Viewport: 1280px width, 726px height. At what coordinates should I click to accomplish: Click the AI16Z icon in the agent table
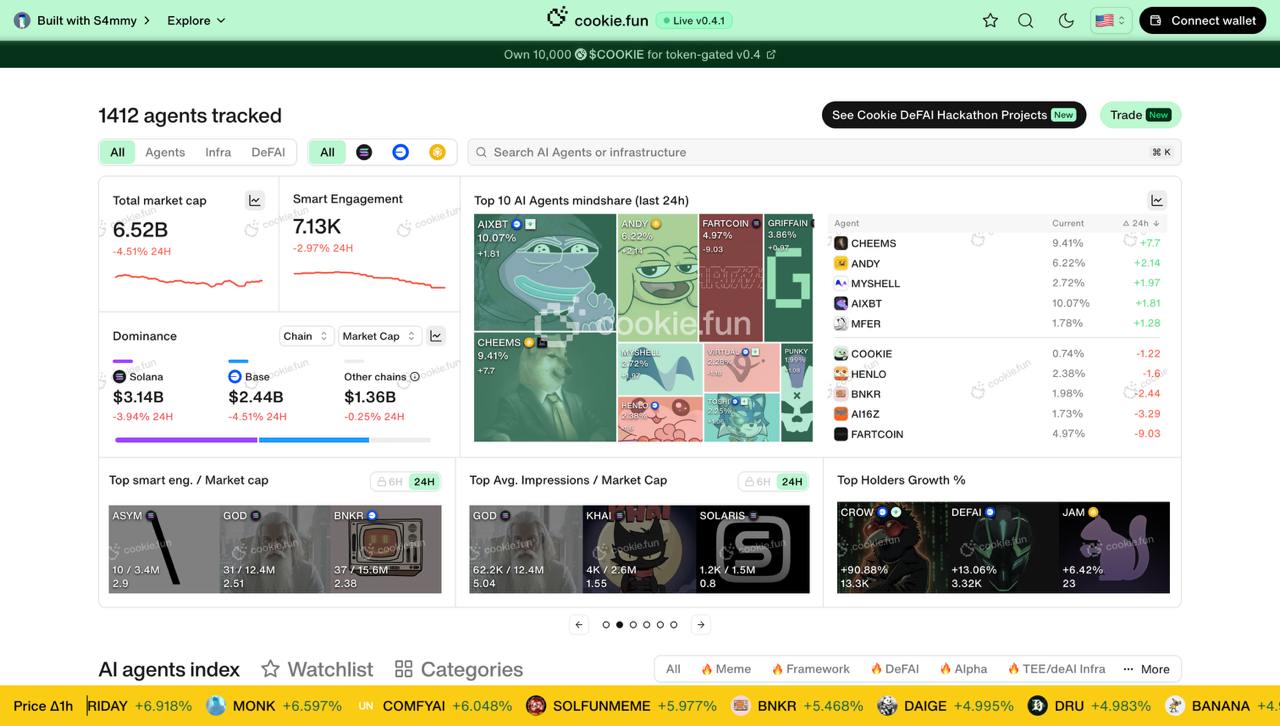(x=841, y=414)
